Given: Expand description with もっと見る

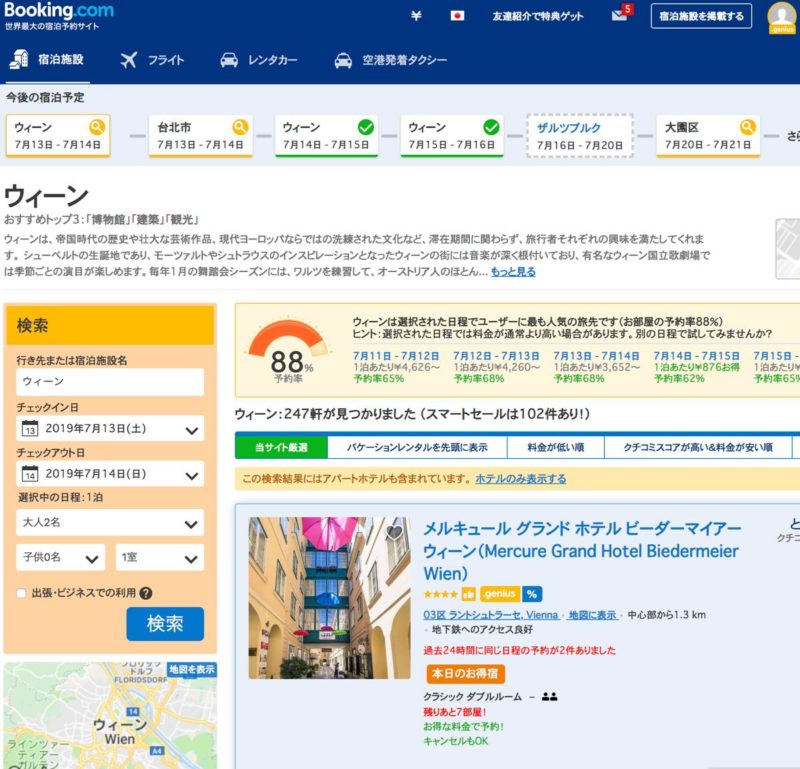Looking at the screenshot, I should (513, 271).
